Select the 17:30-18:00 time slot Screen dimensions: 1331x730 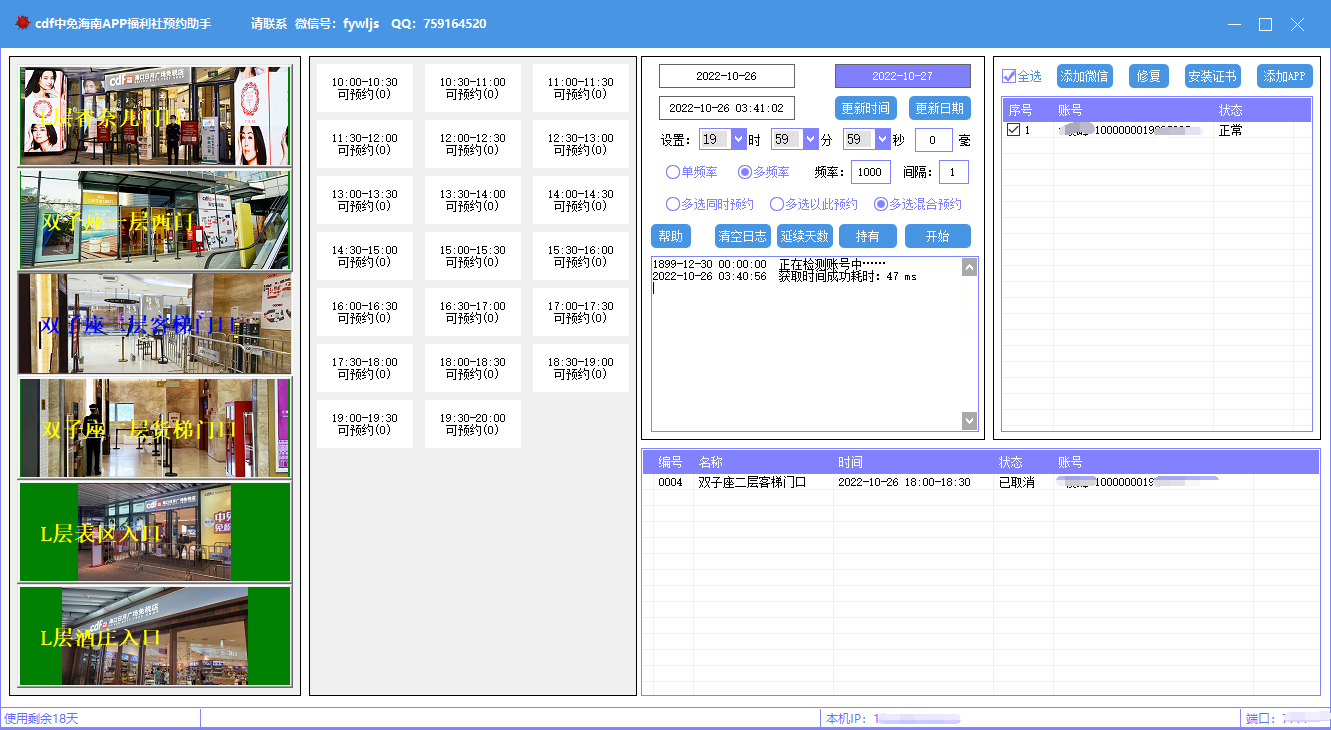[x=365, y=368]
